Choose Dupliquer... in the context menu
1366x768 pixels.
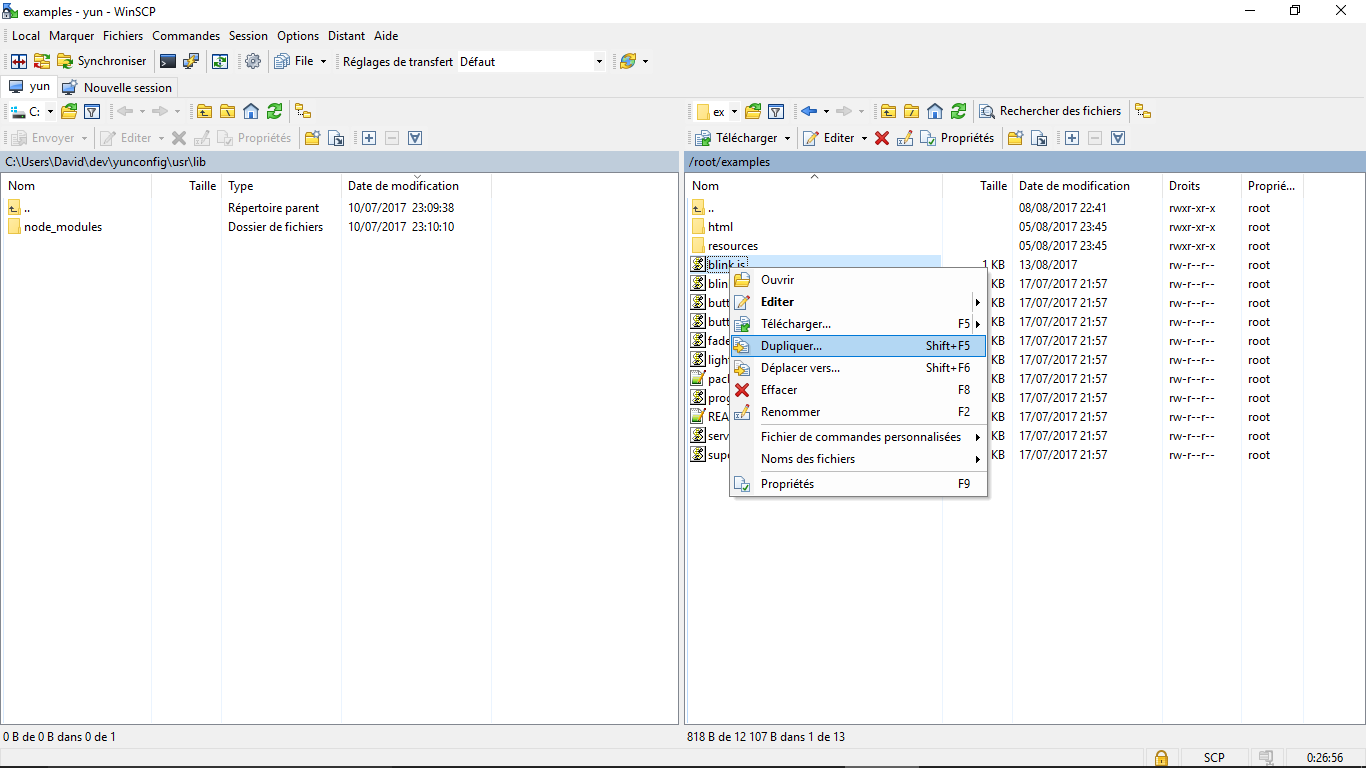(x=858, y=346)
